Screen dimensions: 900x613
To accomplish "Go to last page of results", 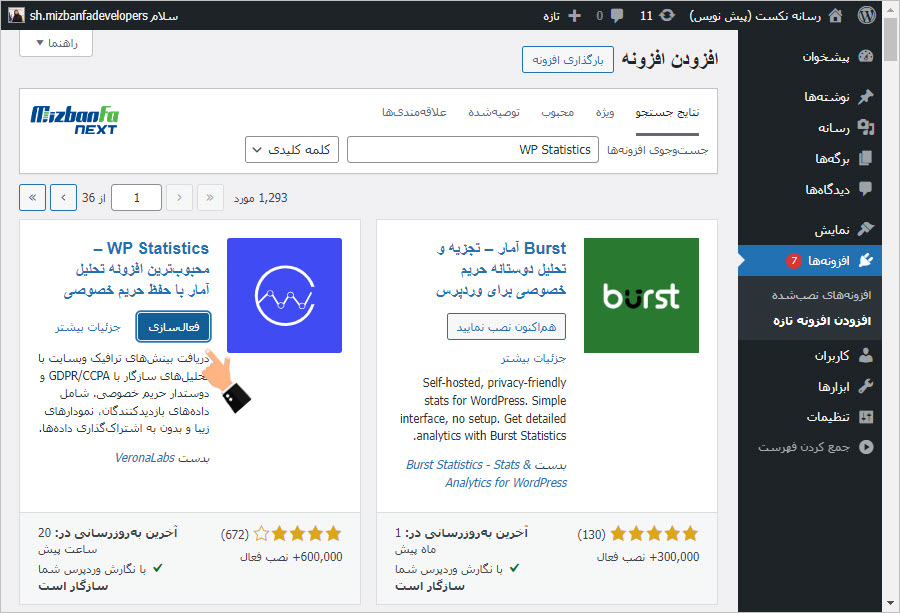I will (x=33, y=198).
